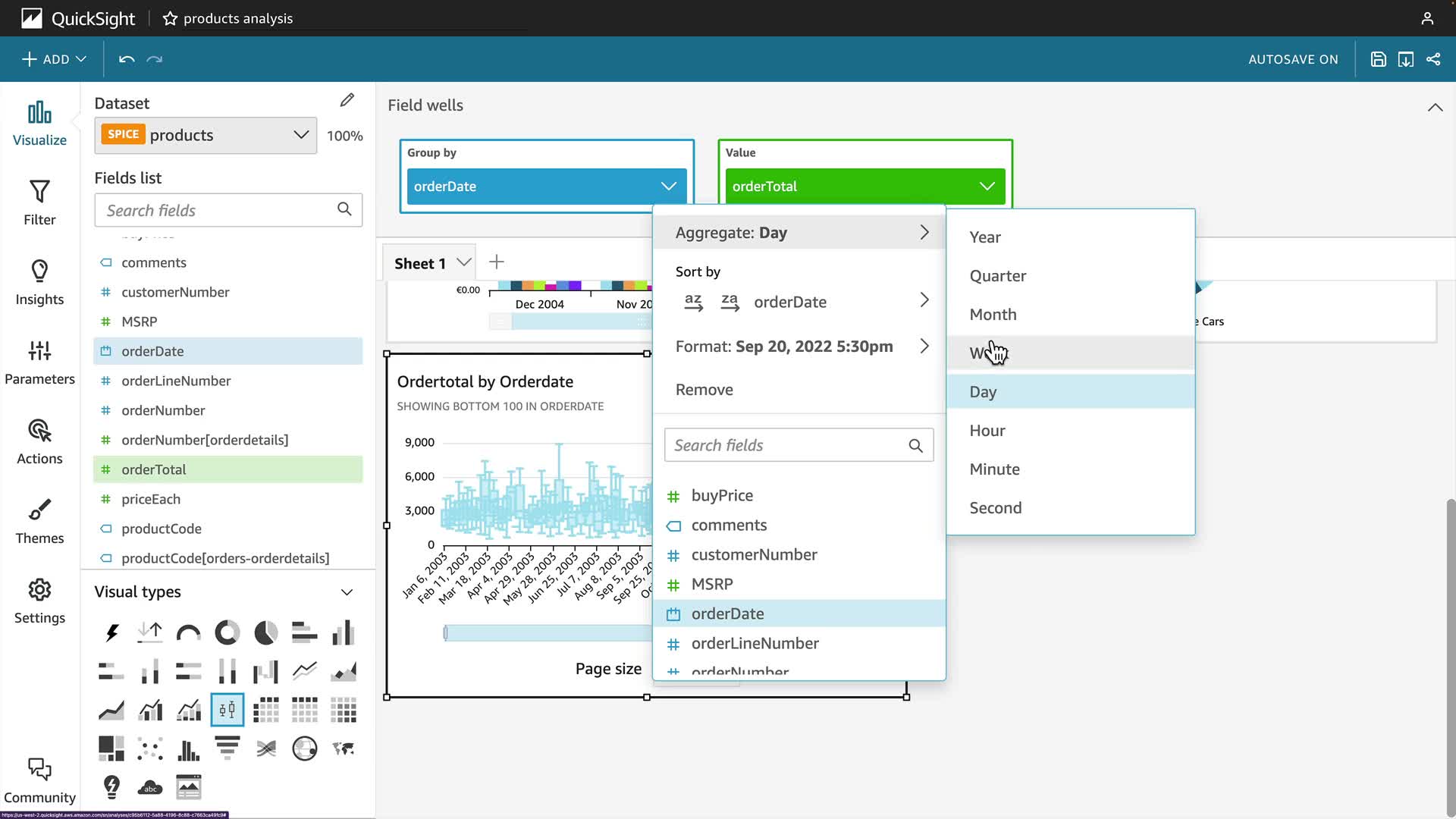Open the Parameters sidebar panel
The image size is (1456, 819).
39,362
